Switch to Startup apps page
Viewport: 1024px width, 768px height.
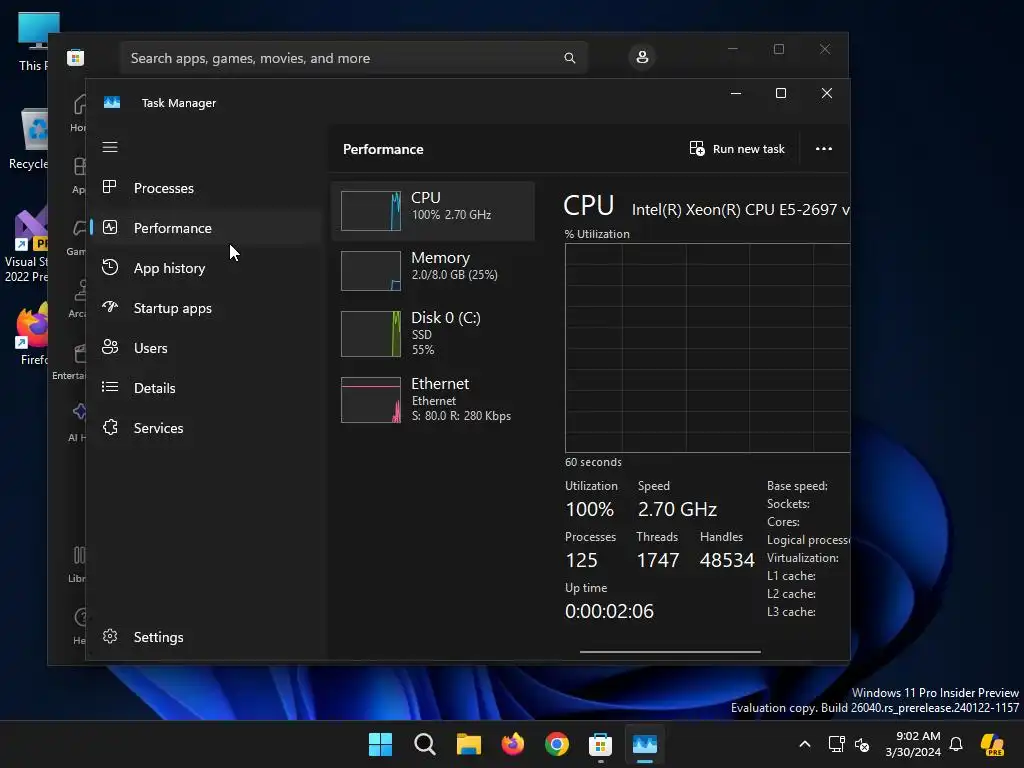coord(206,308)
